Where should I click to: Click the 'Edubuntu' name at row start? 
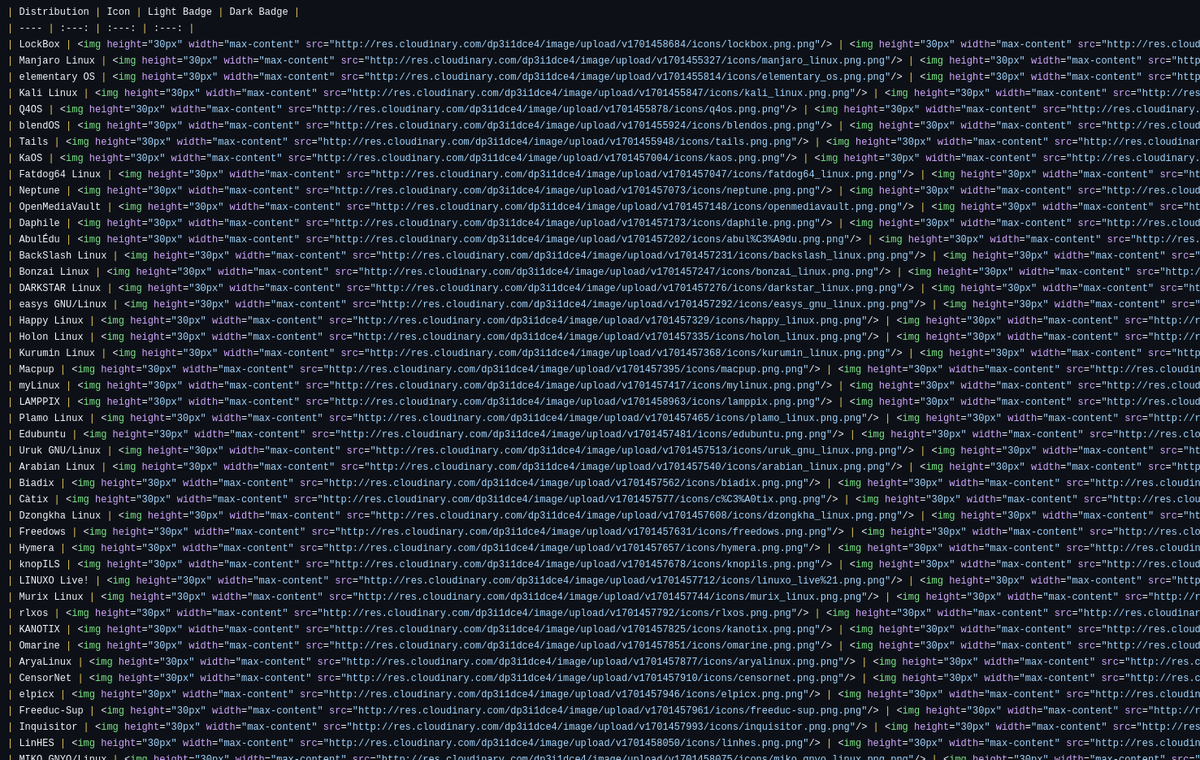pos(42,434)
